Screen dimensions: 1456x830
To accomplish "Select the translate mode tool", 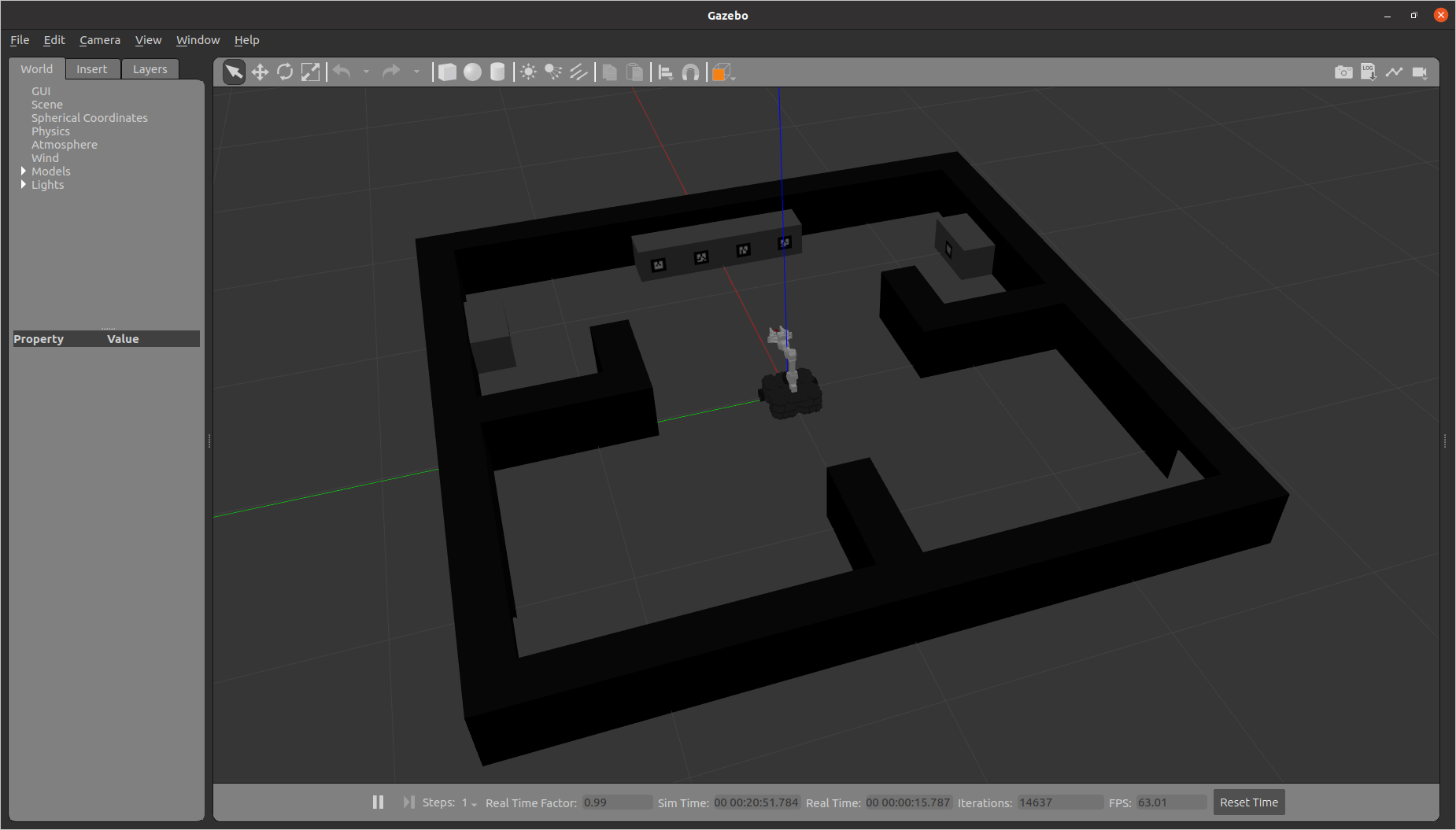I will pos(260,72).
